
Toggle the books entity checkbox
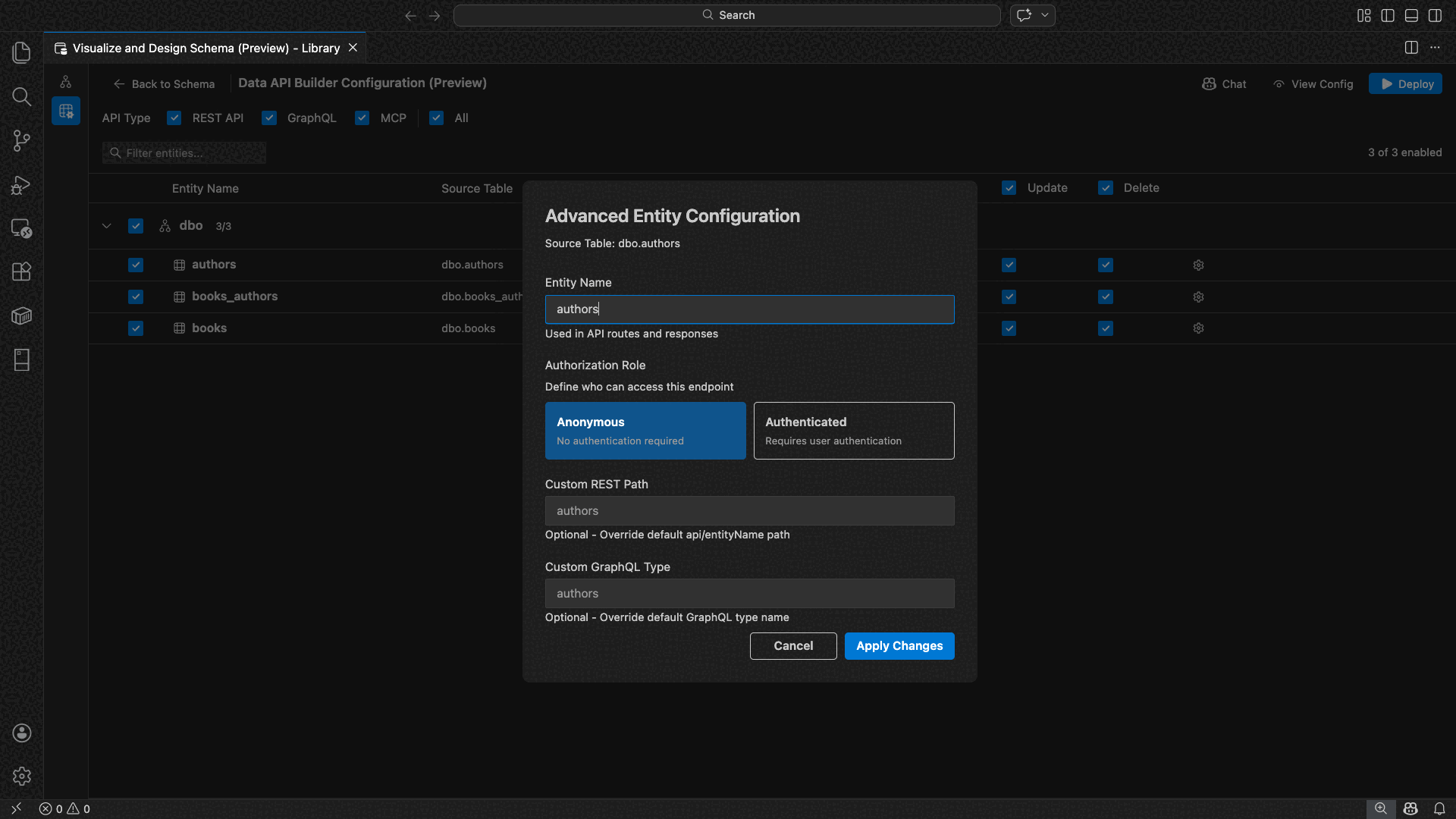(x=136, y=328)
